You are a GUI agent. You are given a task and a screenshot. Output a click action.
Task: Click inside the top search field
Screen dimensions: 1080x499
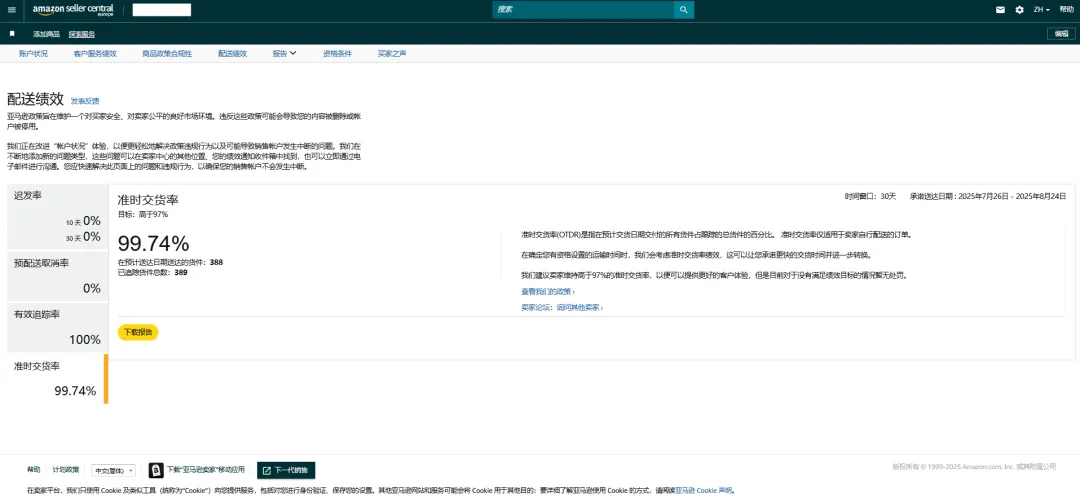pos(582,10)
